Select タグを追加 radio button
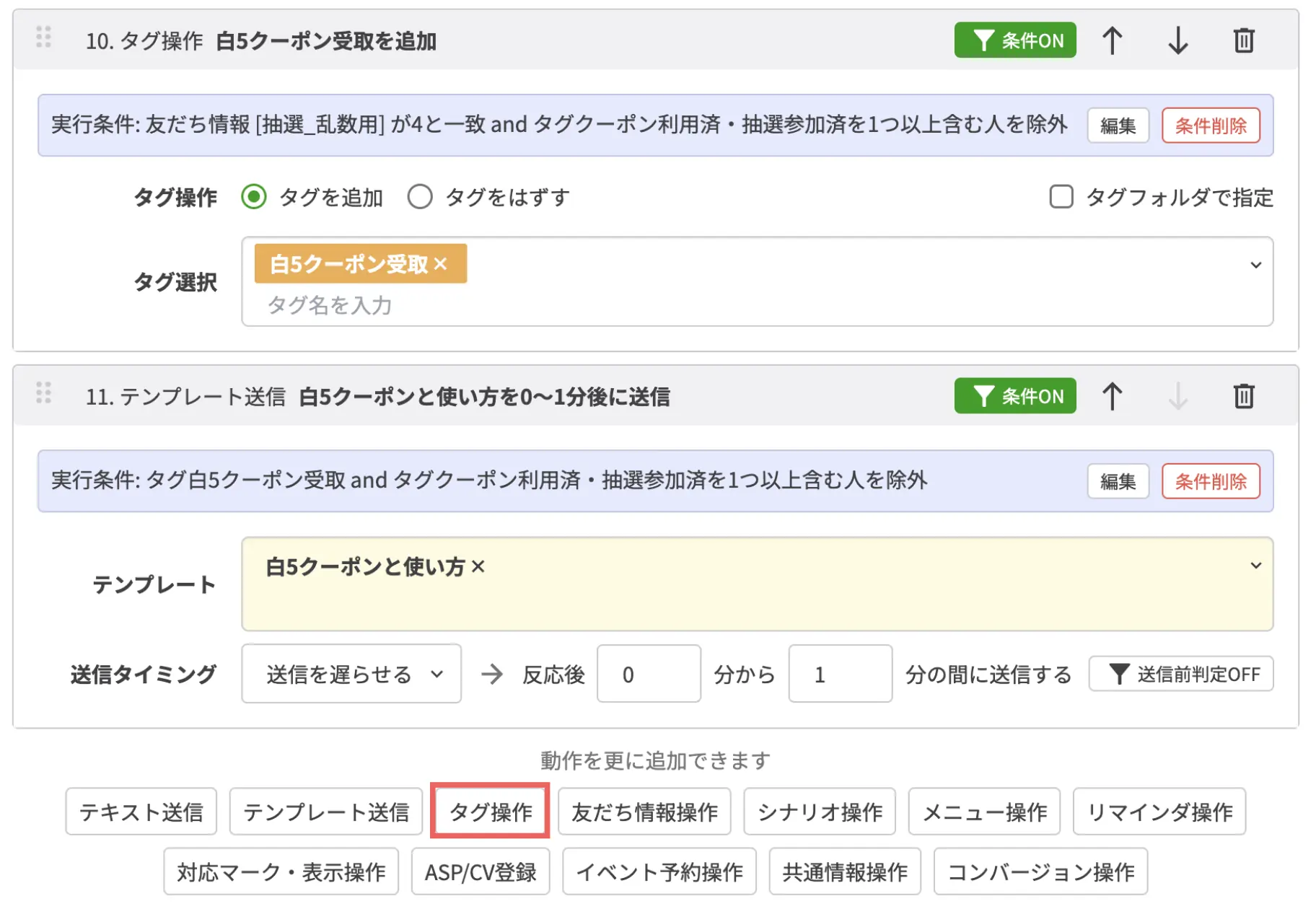The height and width of the screenshot is (909, 1316). [x=254, y=197]
